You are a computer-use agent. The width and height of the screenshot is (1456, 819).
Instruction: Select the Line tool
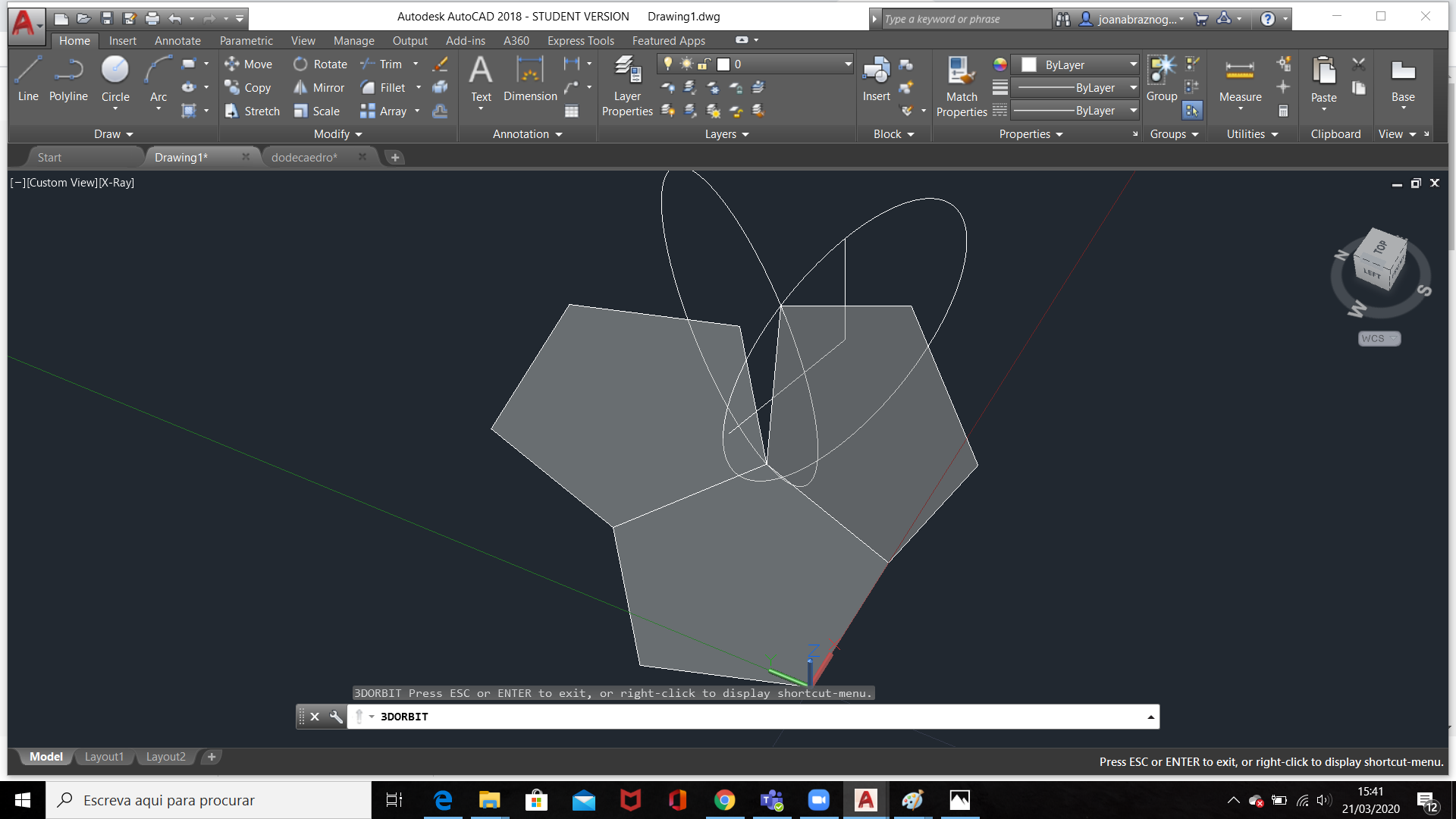pos(28,79)
